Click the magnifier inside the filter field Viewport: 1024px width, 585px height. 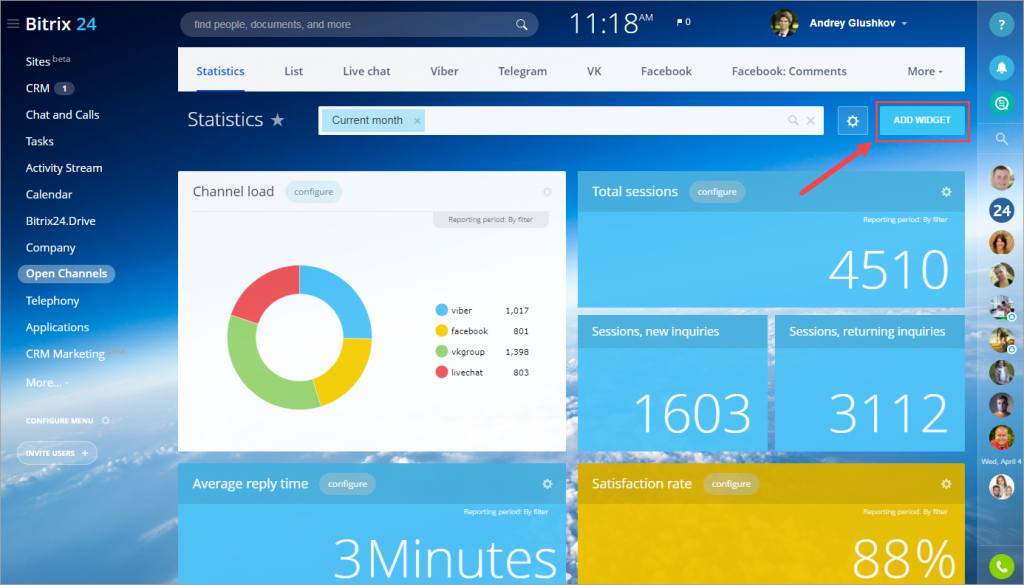[793, 120]
